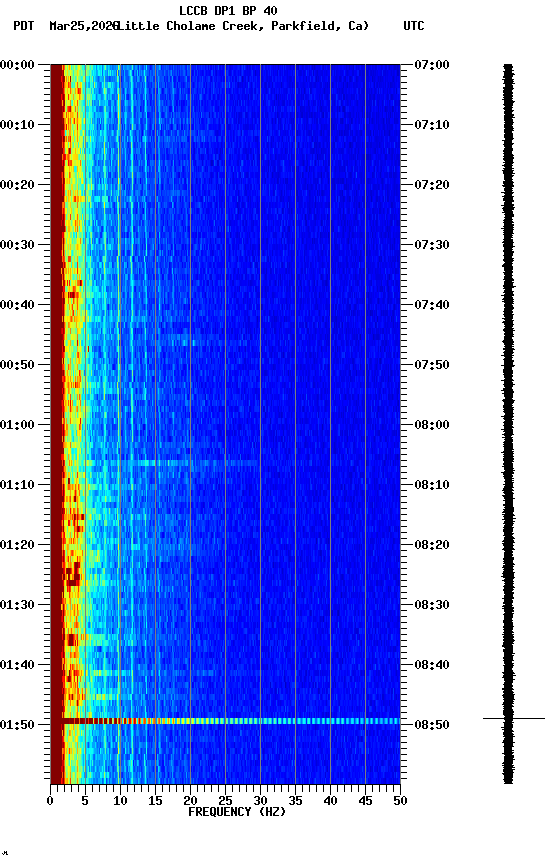Click the '45' frequency axis label

coord(365,801)
